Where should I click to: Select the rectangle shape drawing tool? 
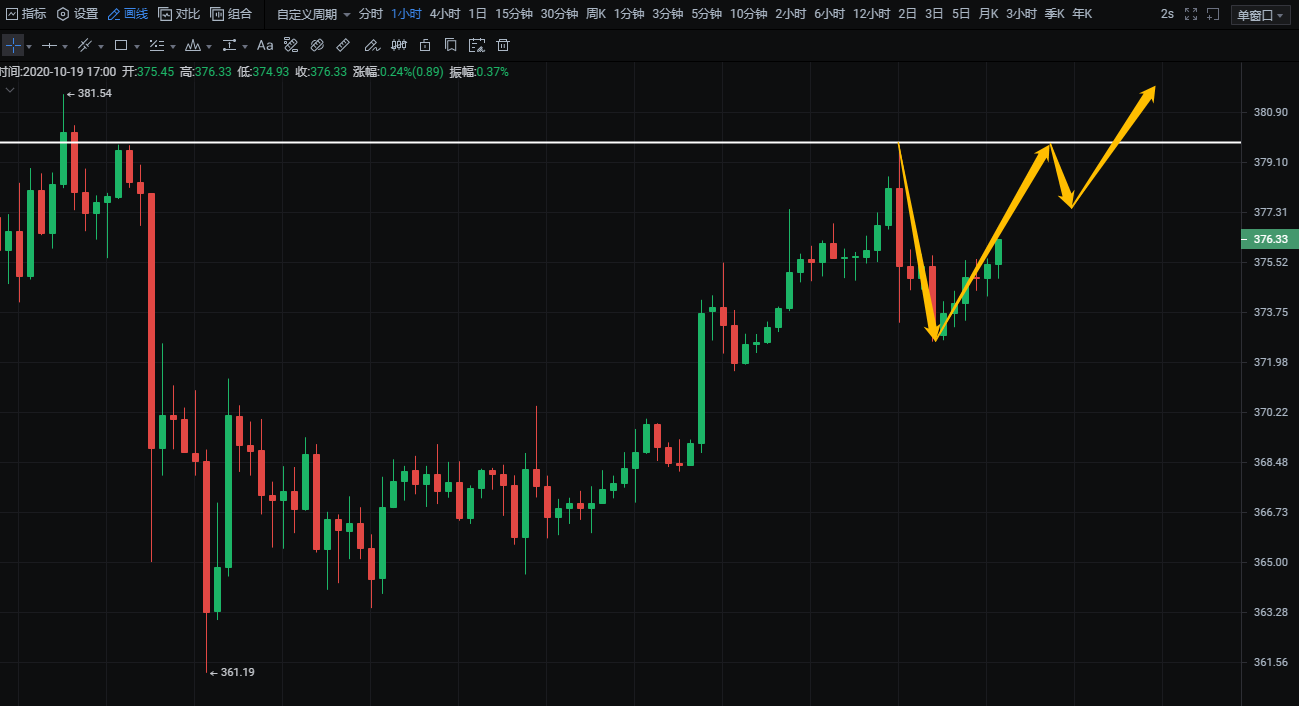pyautogui.click(x=121, y=46)
